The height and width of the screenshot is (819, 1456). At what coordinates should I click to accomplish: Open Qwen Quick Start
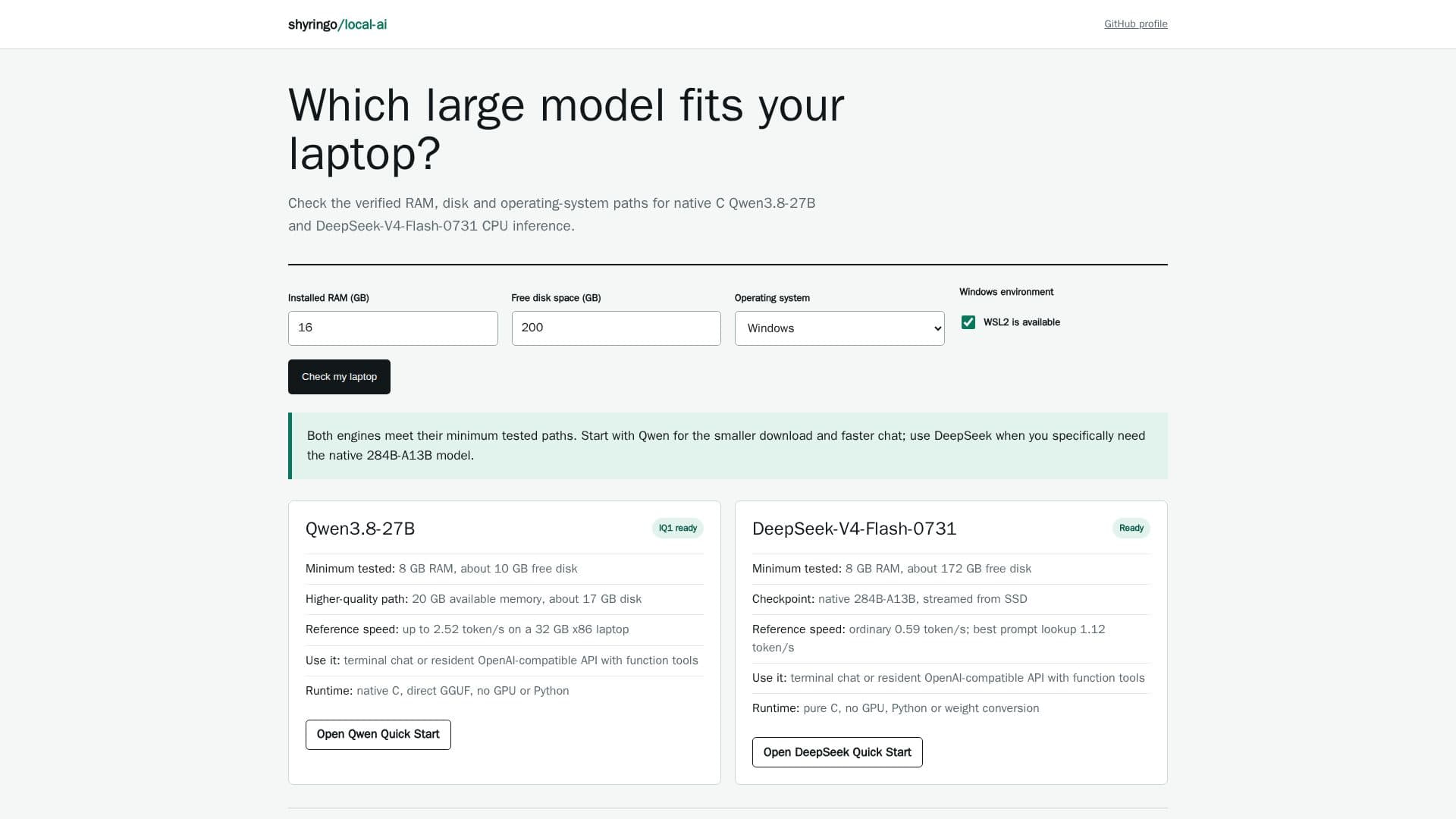tap(378, 735)
